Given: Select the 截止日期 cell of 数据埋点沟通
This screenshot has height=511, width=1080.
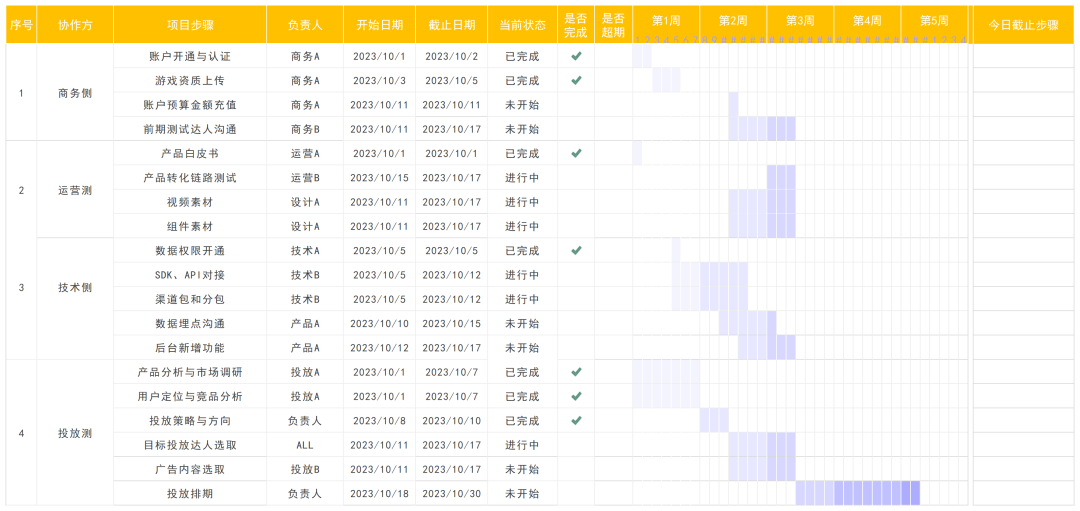Looking at the screenshot, I should click(451, 323).
